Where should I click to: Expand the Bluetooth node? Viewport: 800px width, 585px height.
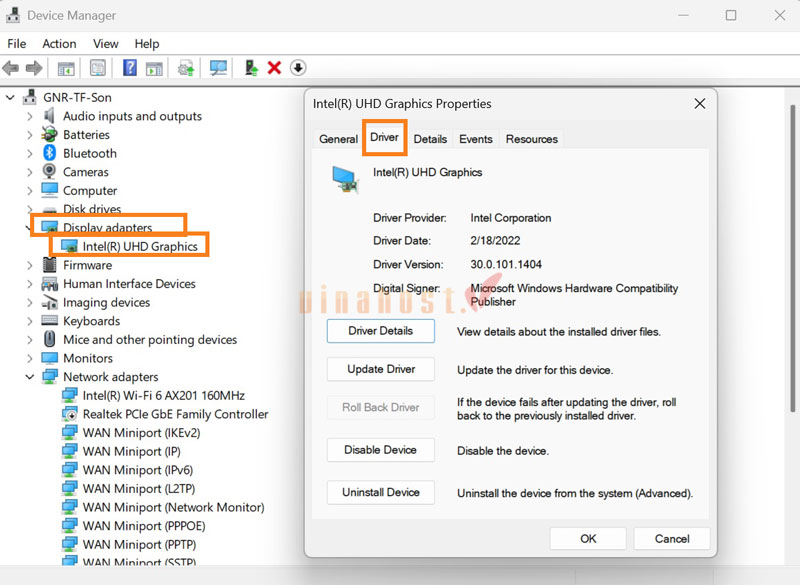click(30, 153)
